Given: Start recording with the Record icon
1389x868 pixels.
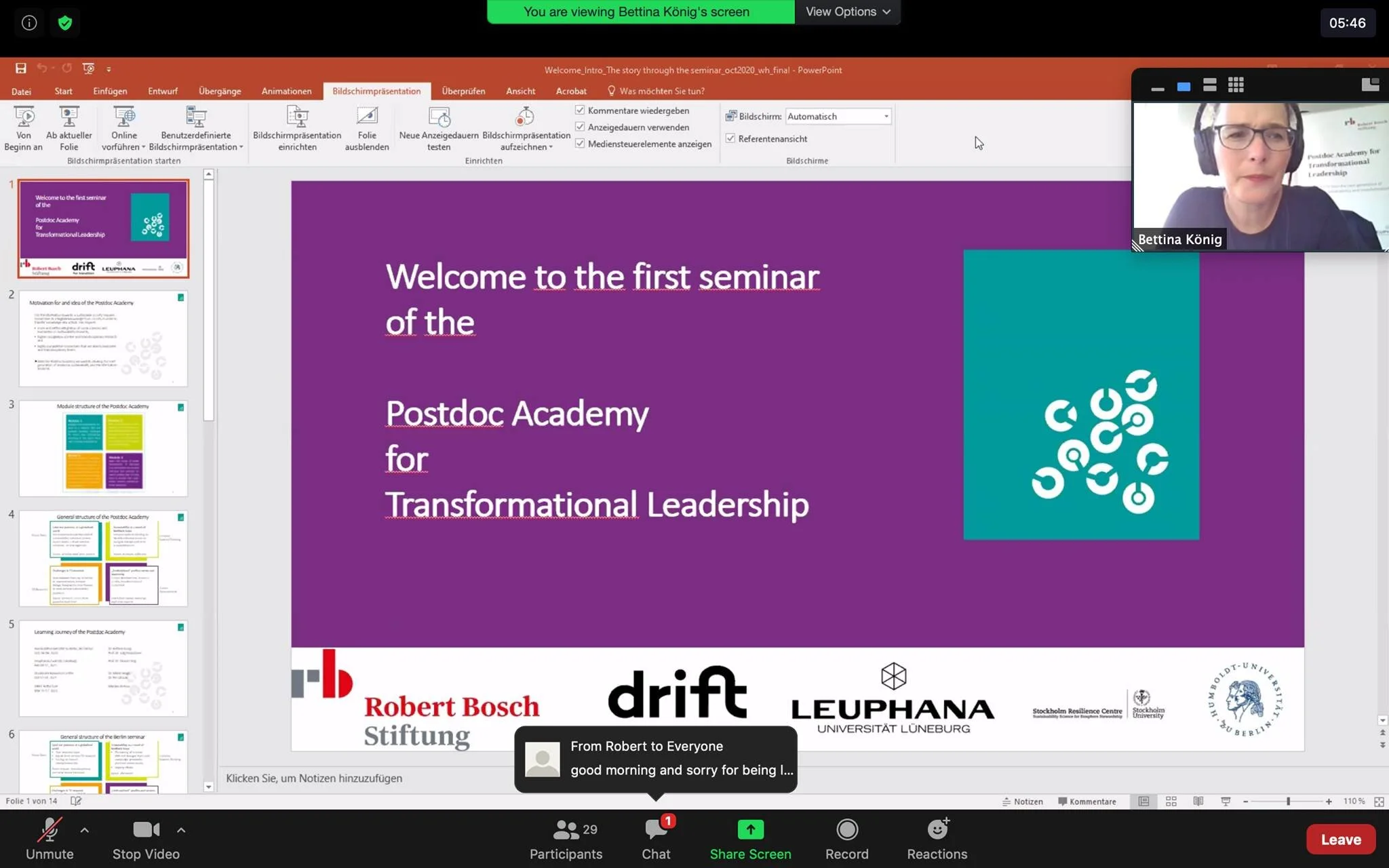Looking at the screenshot, I should (846, 829).
